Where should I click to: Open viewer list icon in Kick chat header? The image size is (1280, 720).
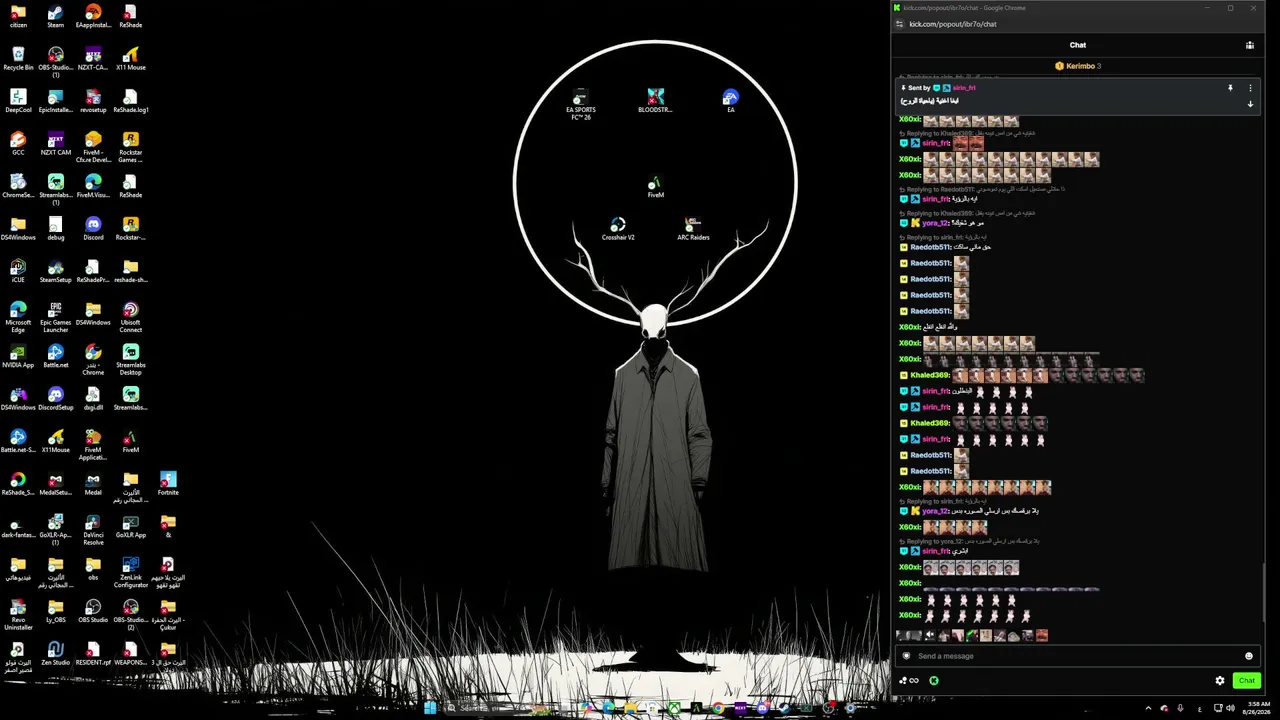[x=1250, y=45]
